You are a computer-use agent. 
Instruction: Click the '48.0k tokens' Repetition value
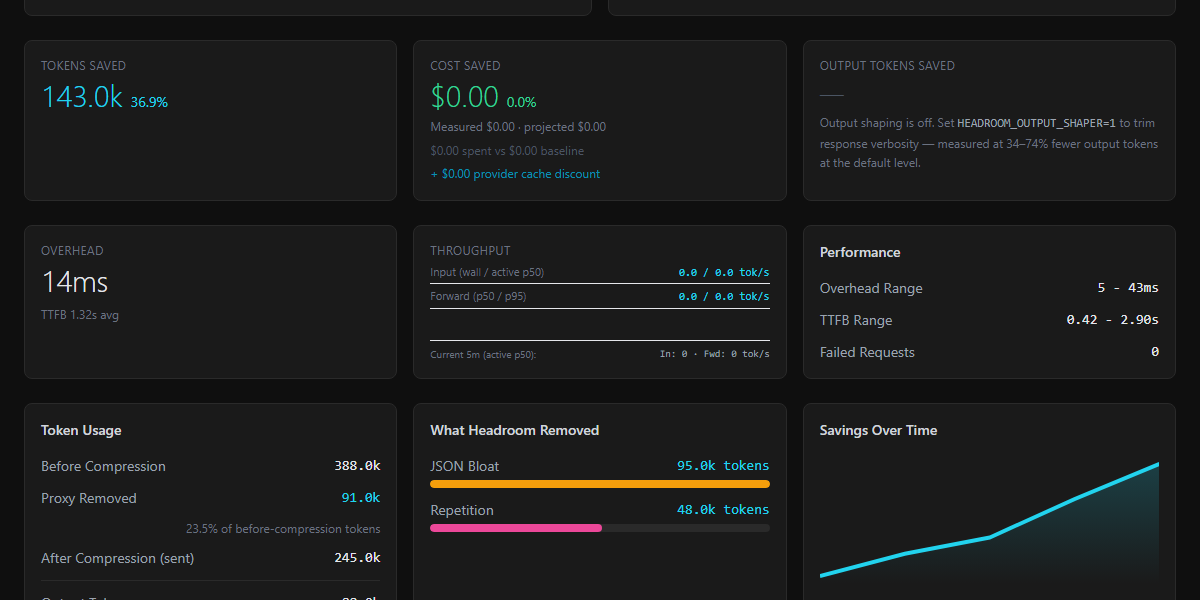point(723,510)
